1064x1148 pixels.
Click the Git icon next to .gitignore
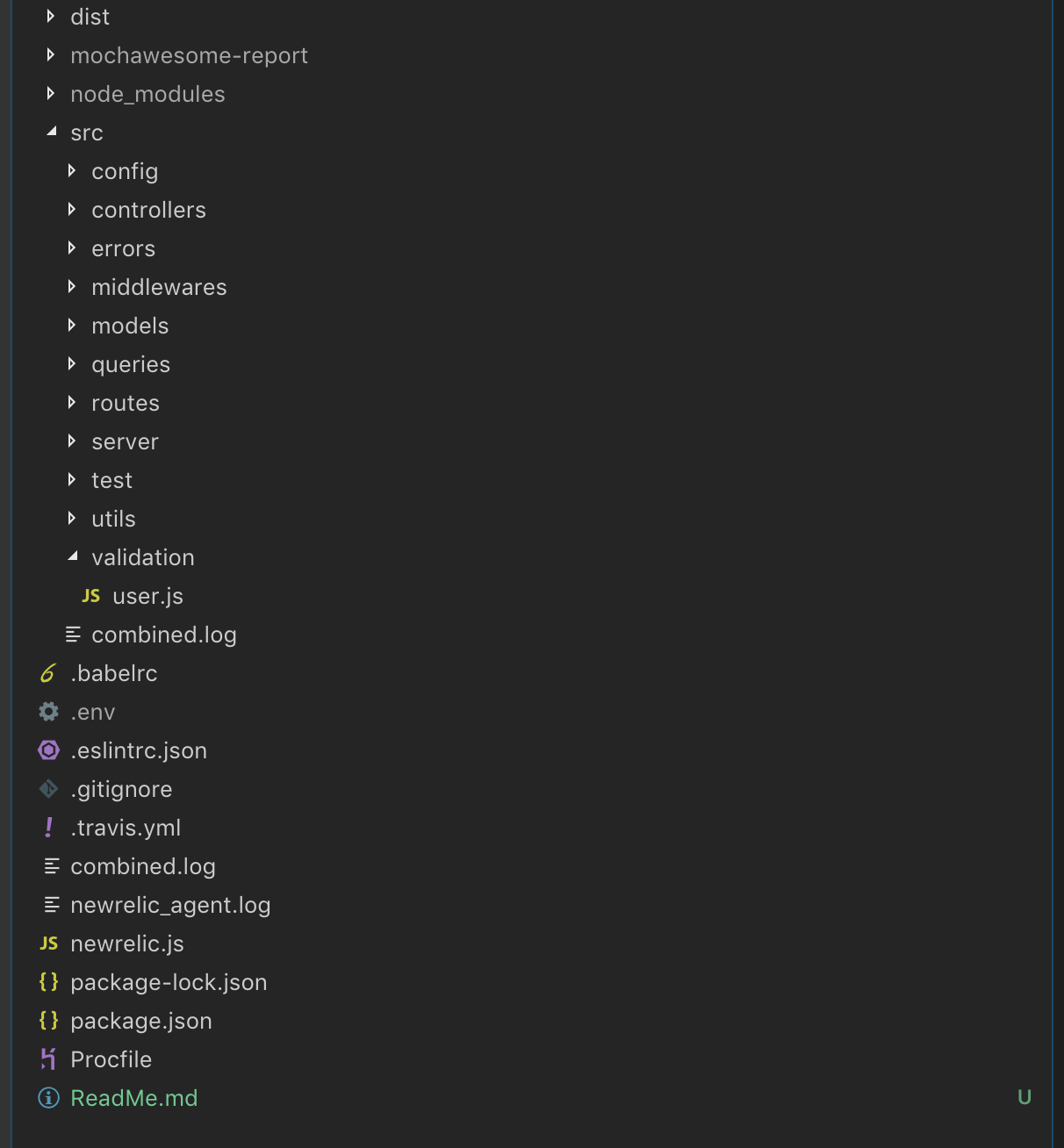48,789
